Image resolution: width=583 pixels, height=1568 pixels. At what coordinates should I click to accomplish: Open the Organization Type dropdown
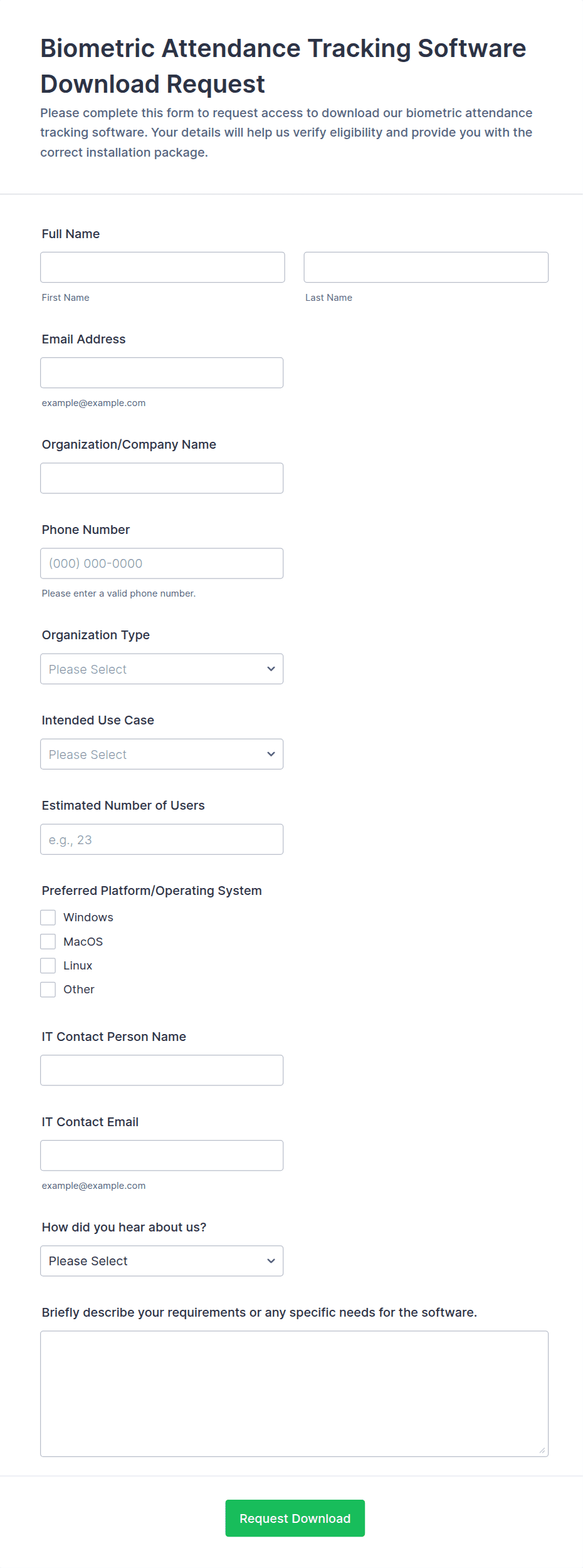pyautogui.click(x=161, y=669)
